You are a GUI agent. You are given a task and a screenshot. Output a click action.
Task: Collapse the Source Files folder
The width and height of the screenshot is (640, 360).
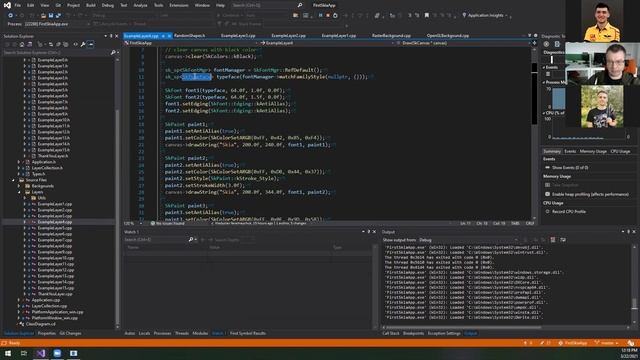[13, 180]
